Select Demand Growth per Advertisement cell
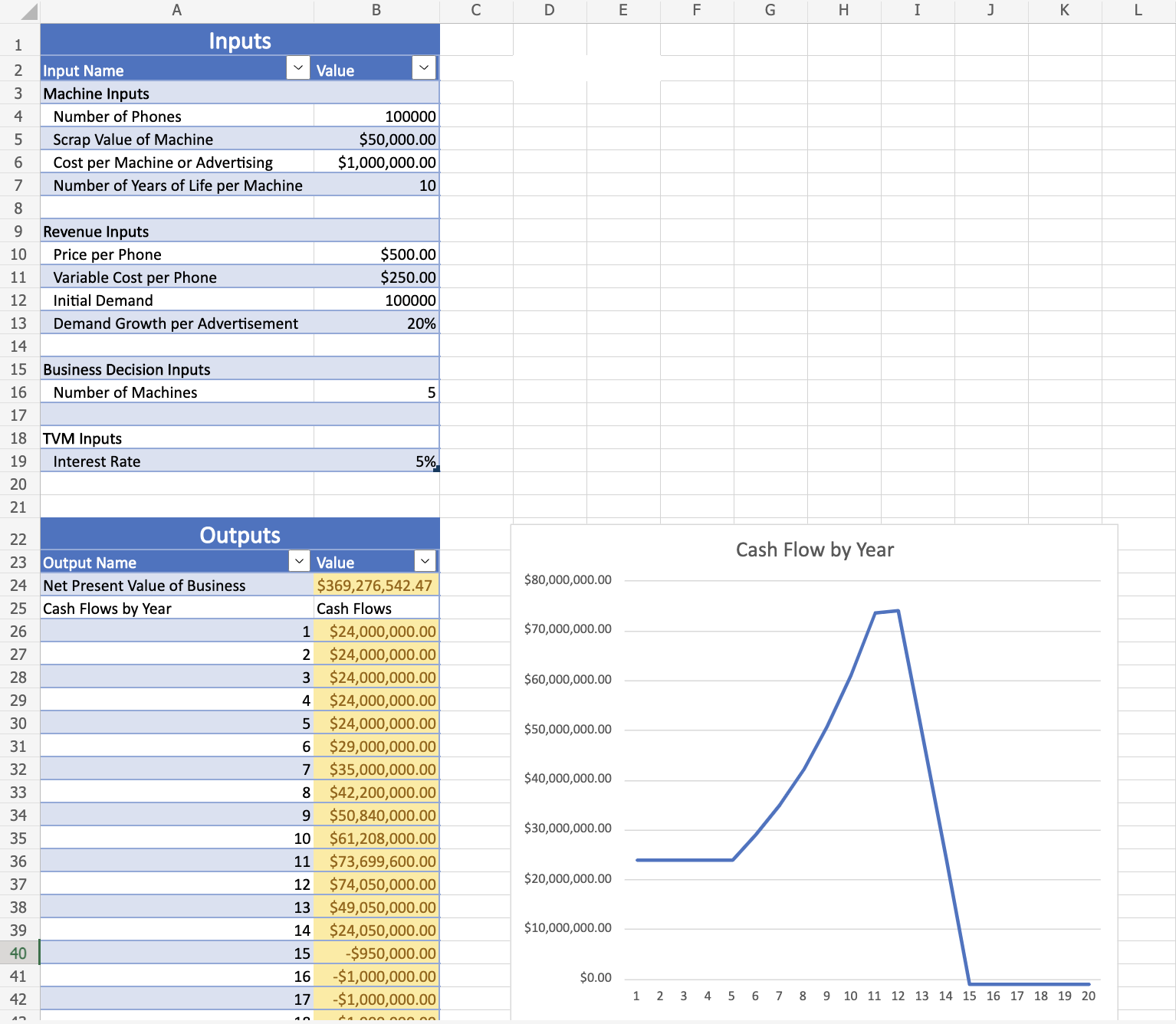The image size is (1176, 1024). coord(177,323)
